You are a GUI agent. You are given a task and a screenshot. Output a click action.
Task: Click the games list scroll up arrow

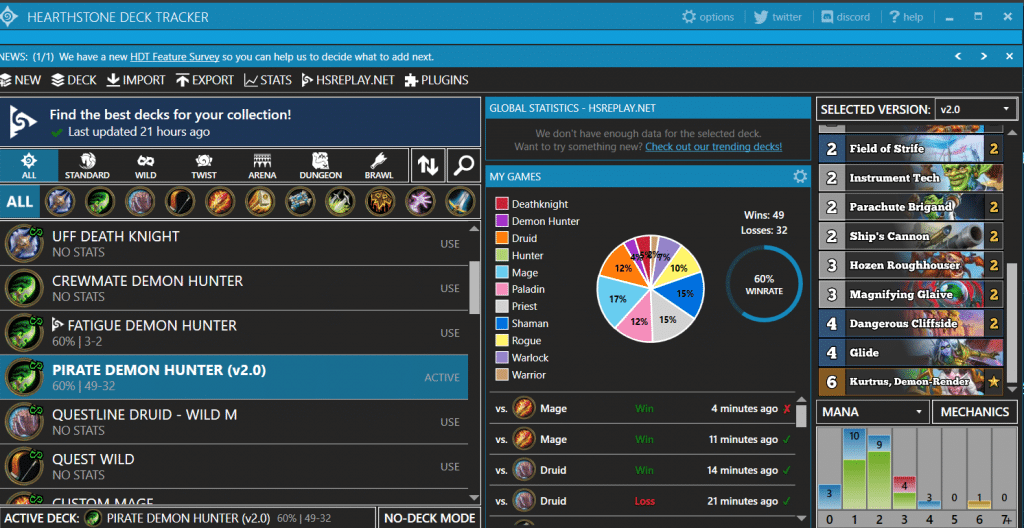pos(801,400)
